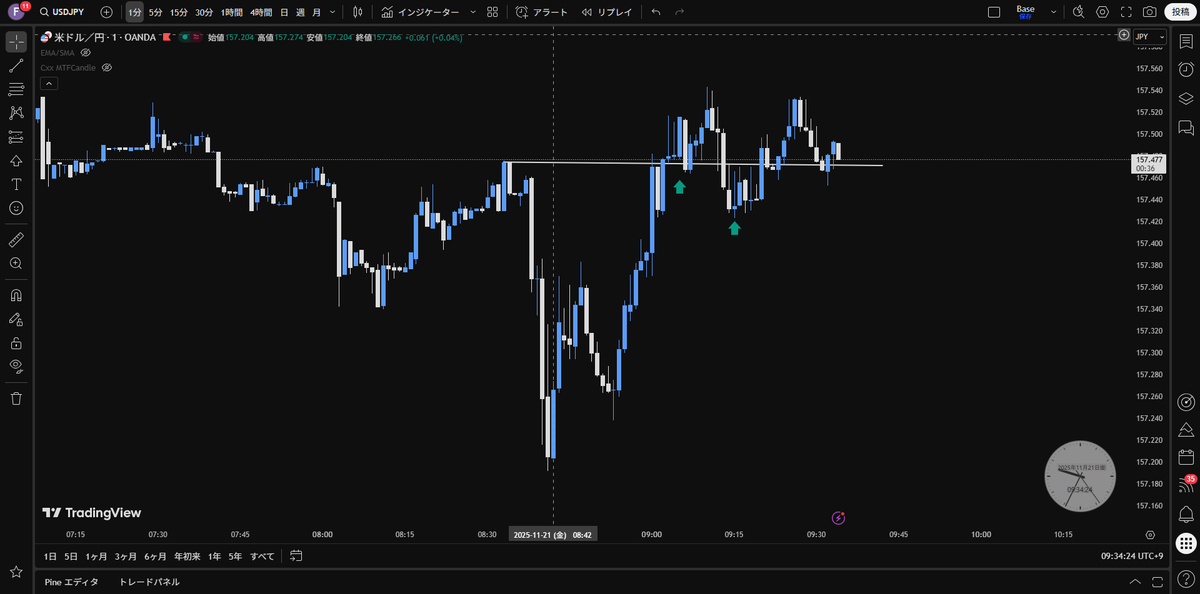Open the calendar panel in right sidebar

pos(1186,457)
